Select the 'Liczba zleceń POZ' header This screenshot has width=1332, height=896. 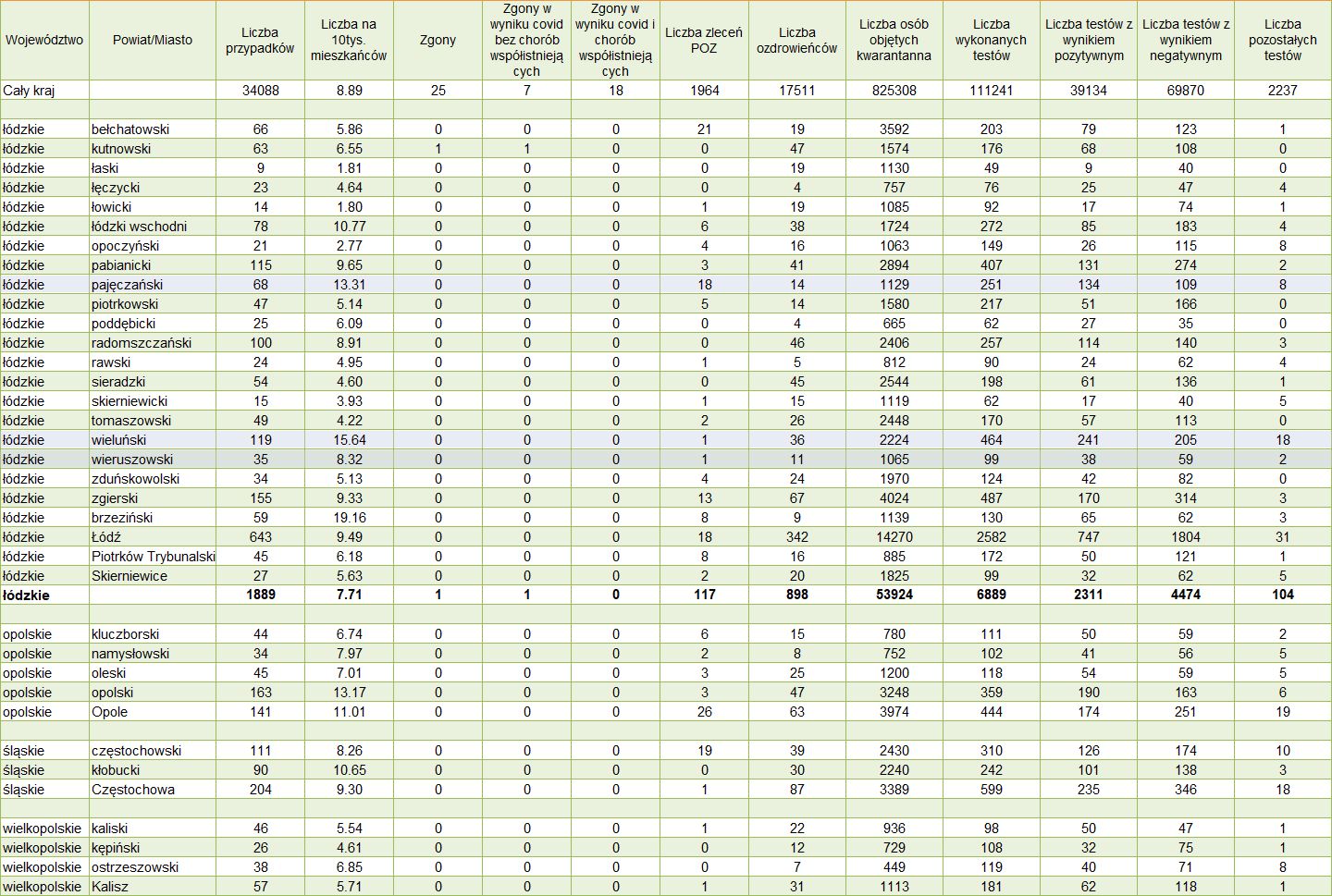(x=704, y=40)
